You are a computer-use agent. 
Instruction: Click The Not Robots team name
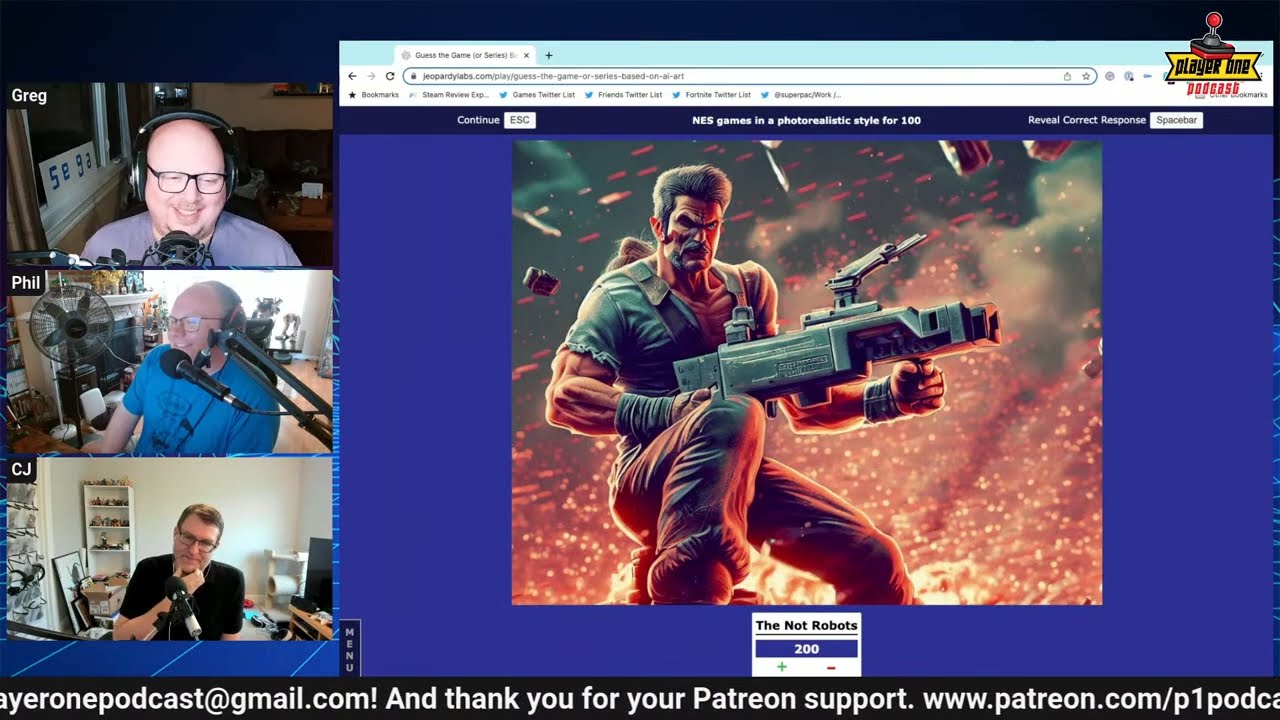[x=806, y=626]
